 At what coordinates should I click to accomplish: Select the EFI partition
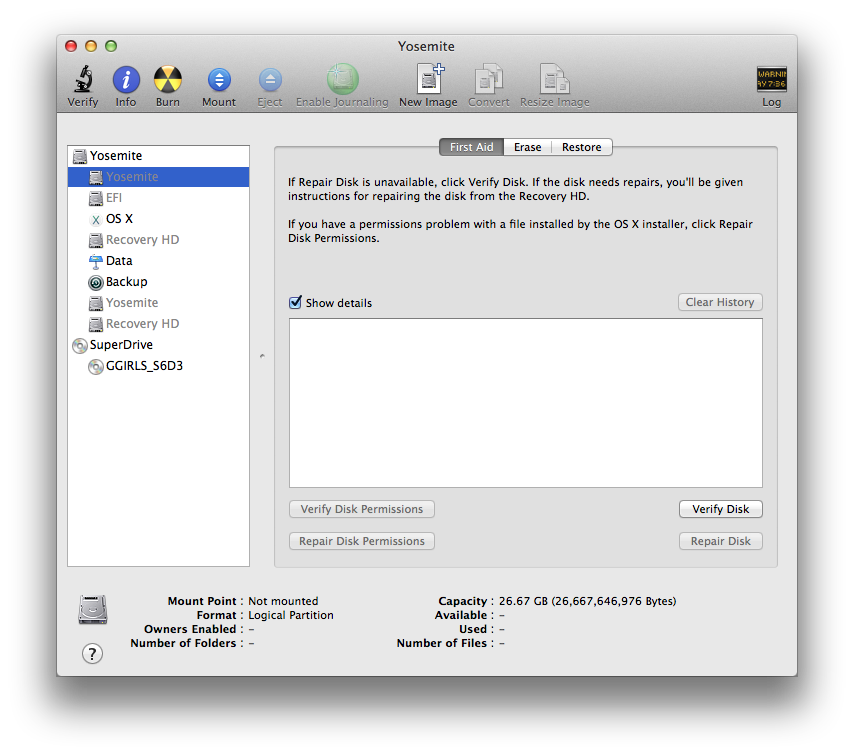[158, 198]
